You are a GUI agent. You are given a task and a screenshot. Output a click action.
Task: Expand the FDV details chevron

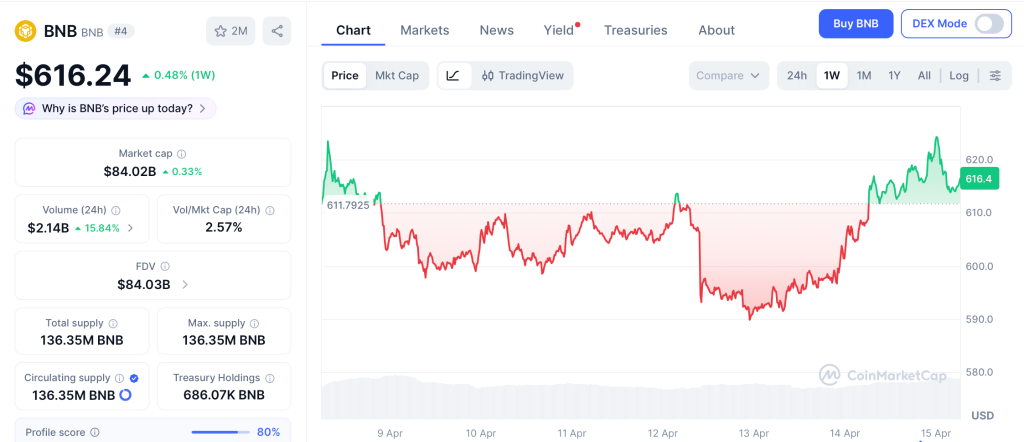[184, 285]
